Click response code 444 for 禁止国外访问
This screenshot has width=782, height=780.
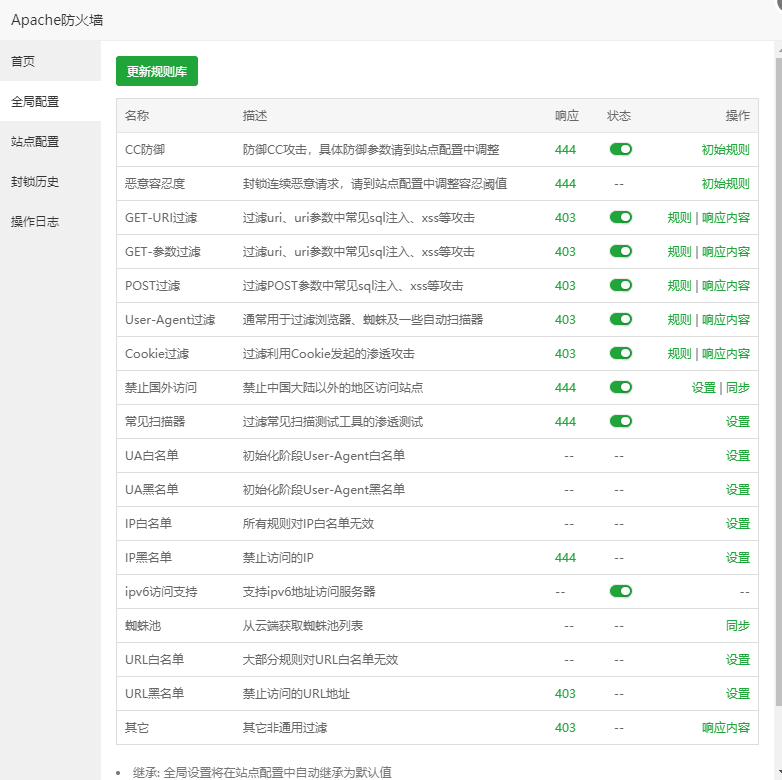tap(565, 388)
